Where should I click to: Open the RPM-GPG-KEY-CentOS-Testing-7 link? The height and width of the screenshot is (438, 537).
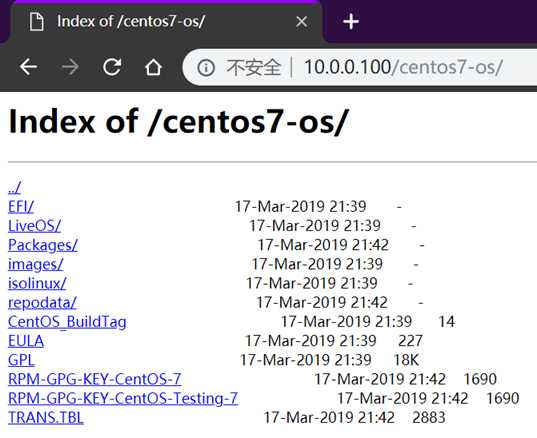coord(123,398)
